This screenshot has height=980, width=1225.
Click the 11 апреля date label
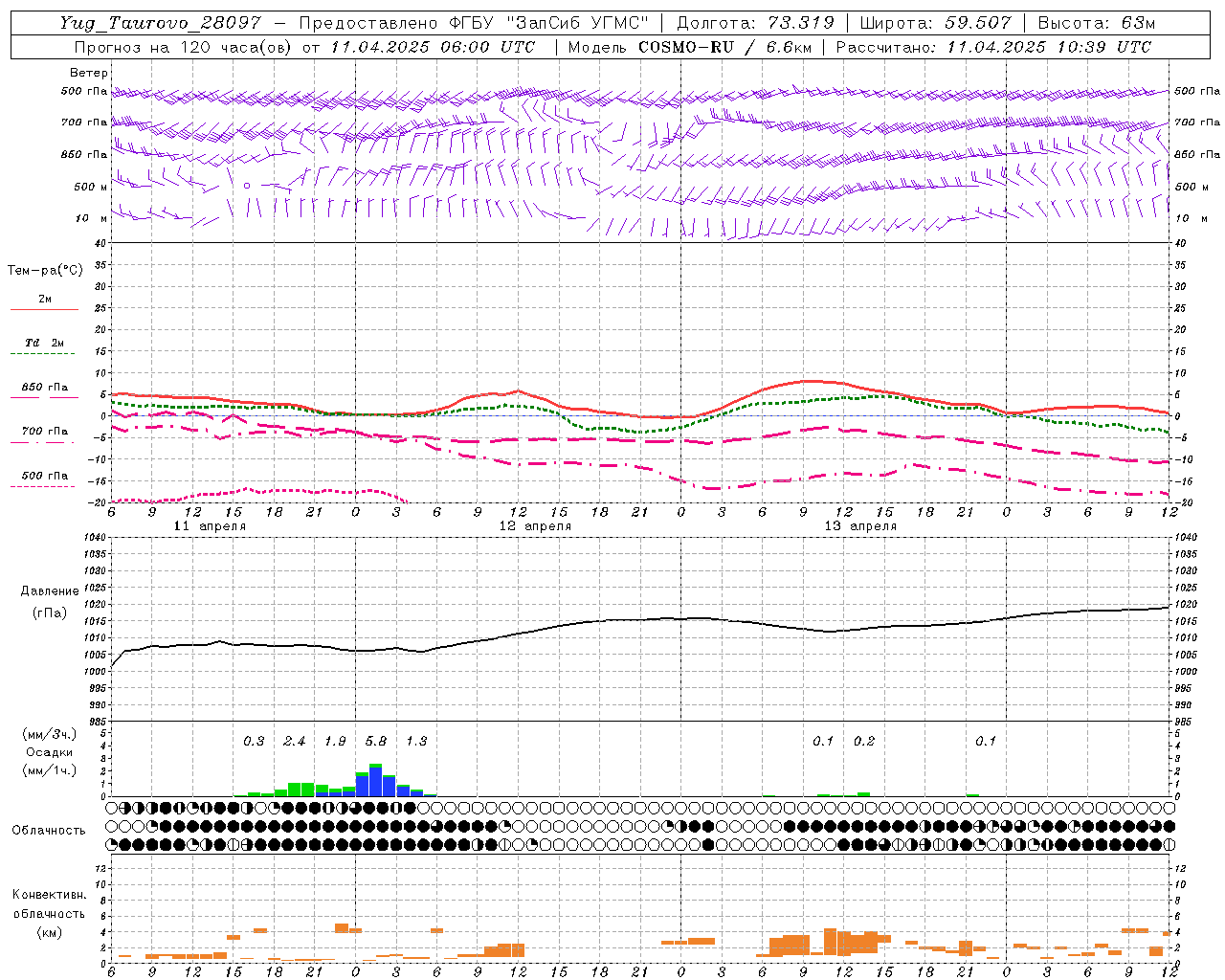pos(210,526)
